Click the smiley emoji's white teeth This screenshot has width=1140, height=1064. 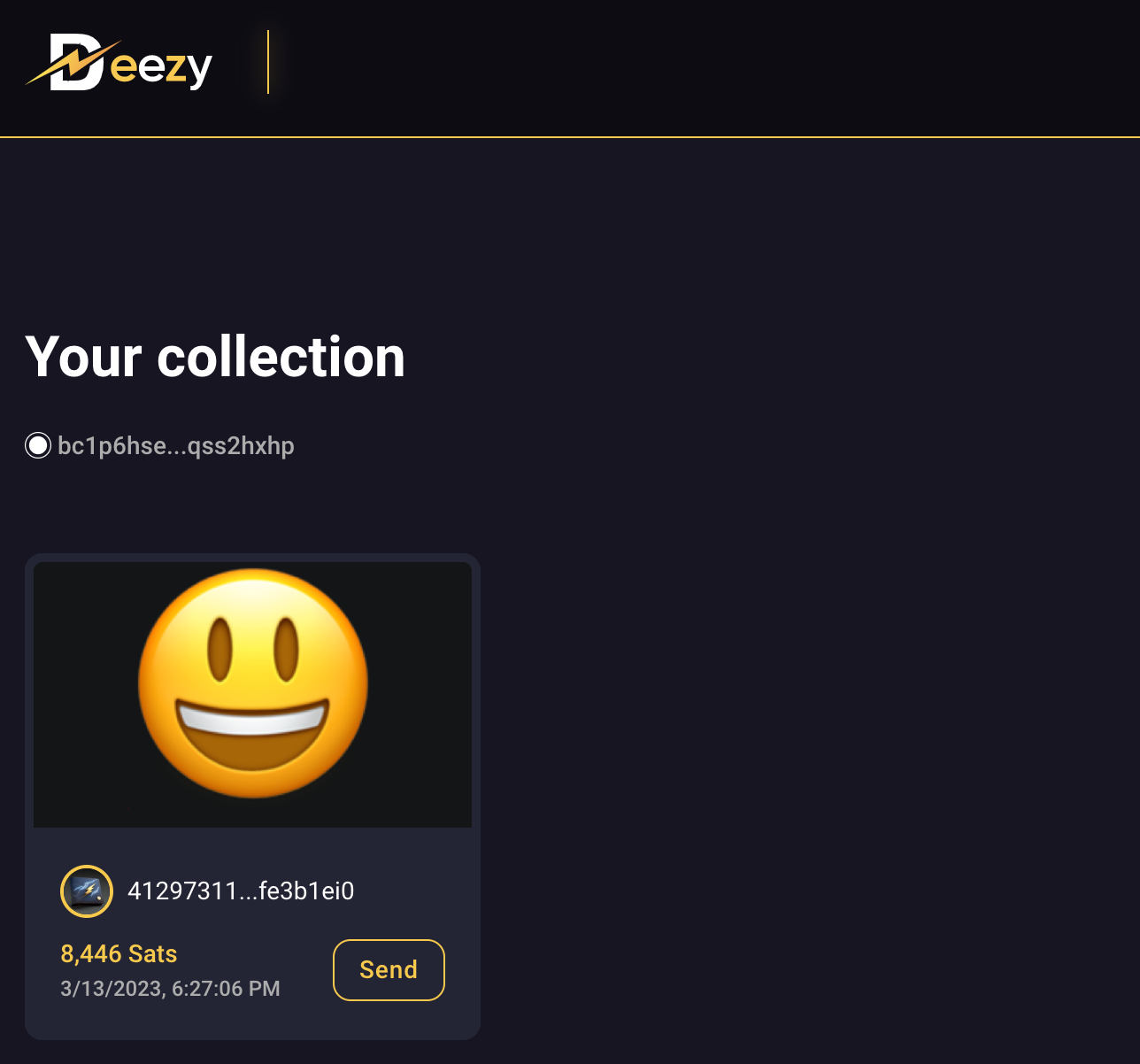click(253, 718)
